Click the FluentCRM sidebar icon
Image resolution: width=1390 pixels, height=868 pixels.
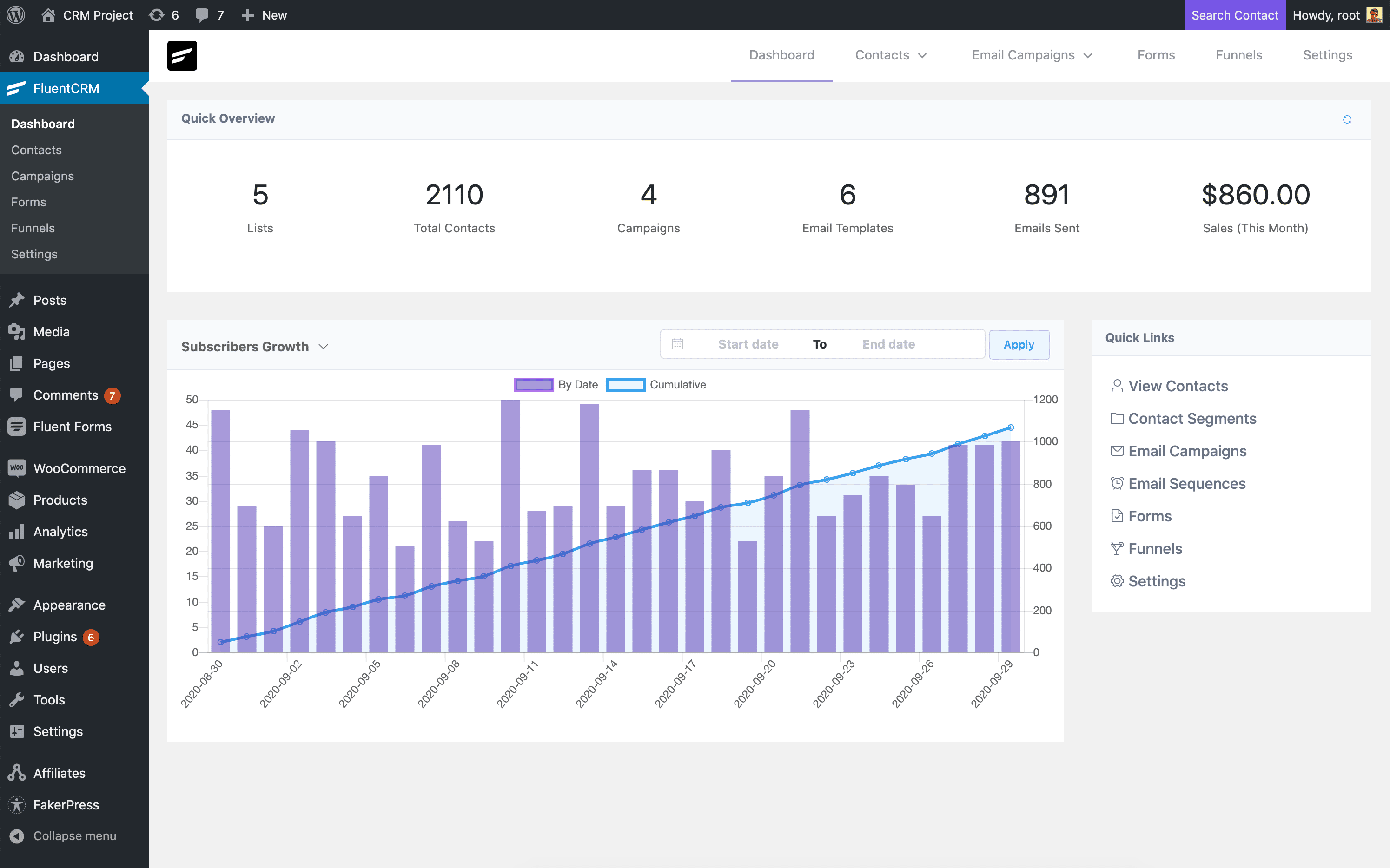click(17, 88)
